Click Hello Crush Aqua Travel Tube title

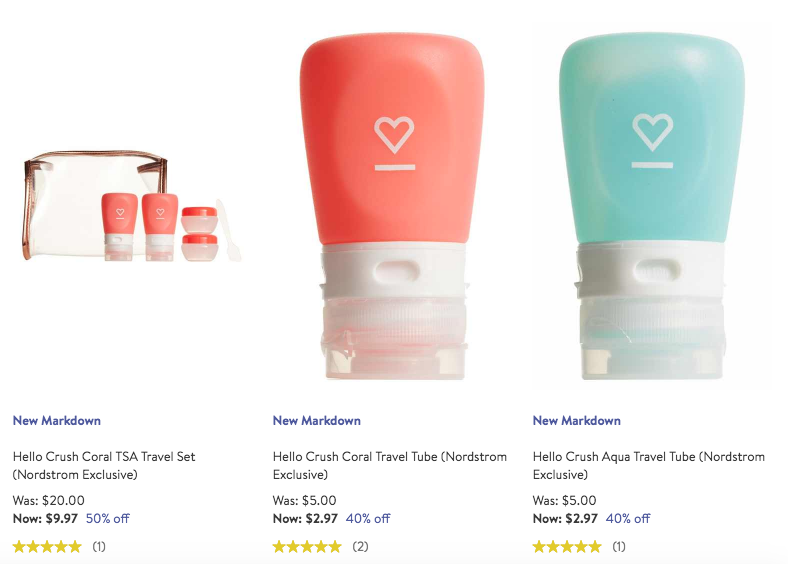pos(649,465)
